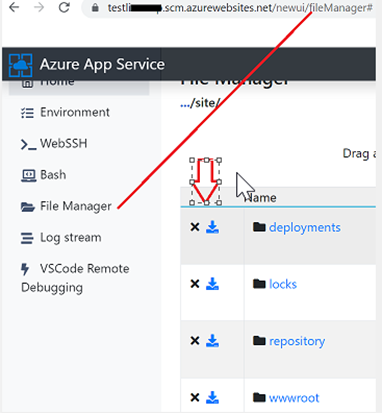This screenshot has width=382, height=413.
Task: Go back with the browser back arrow
Action: pos(14,7)
